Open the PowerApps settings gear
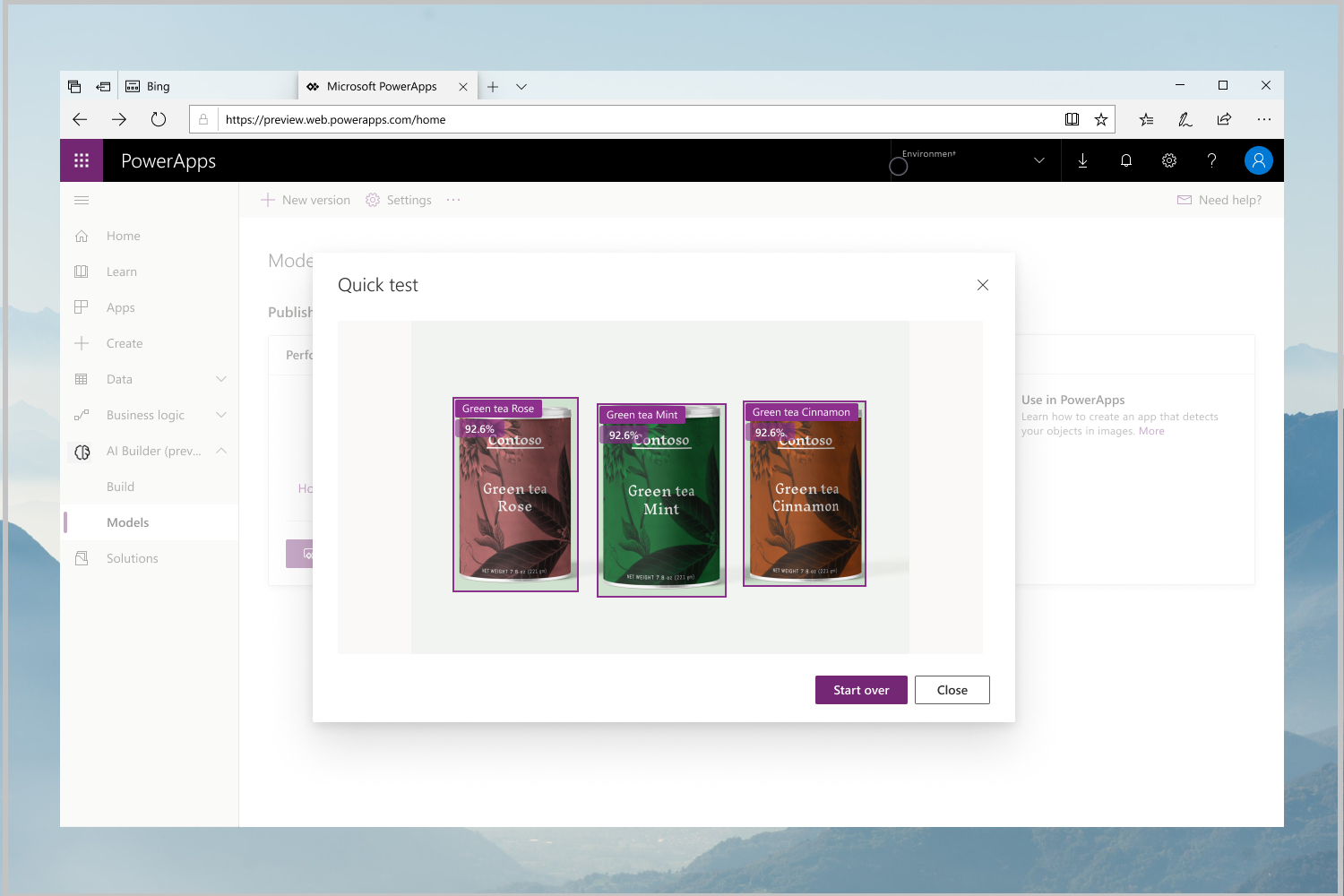Image resolution: width=1344 pixels, height=896 pixels. pos(1169,160)
